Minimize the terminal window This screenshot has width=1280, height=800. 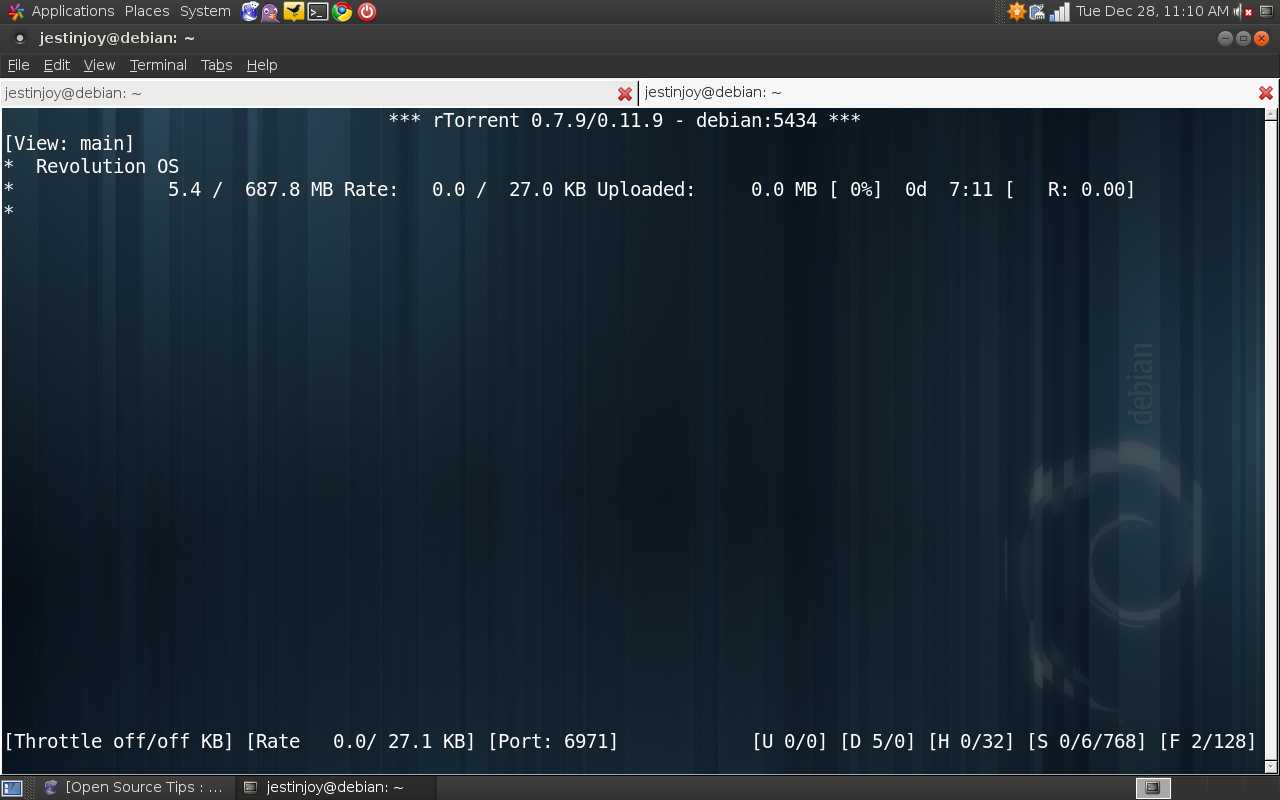(x=1225, y=38)
